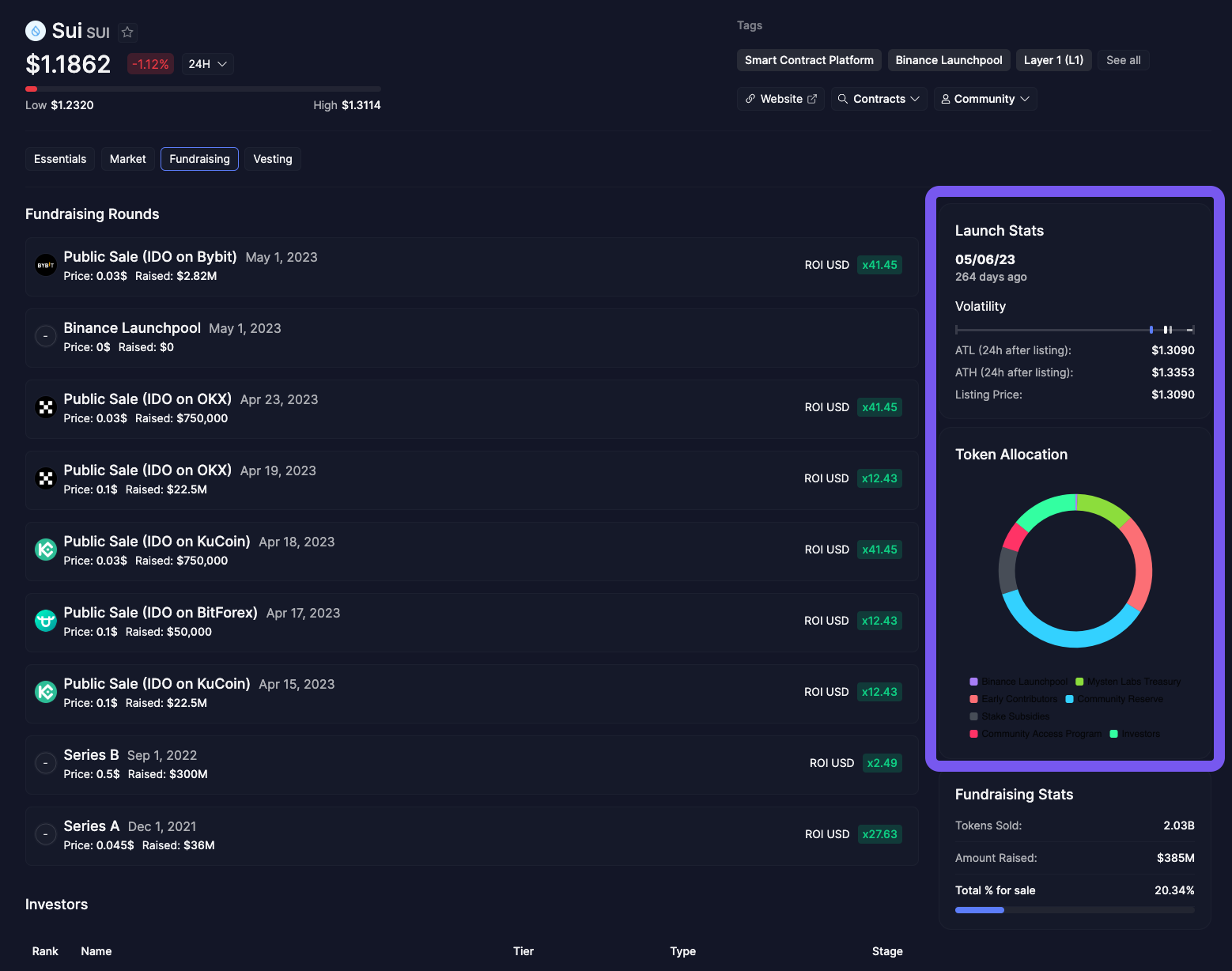Viewport: 1232px width, 971px height.
Task: Open the Vesting tab
Action: [x=273, y=159]
